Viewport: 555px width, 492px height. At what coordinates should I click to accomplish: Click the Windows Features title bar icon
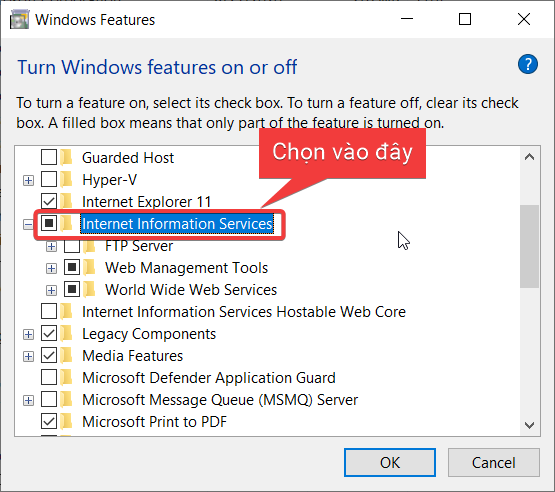(x=19, y=19)
